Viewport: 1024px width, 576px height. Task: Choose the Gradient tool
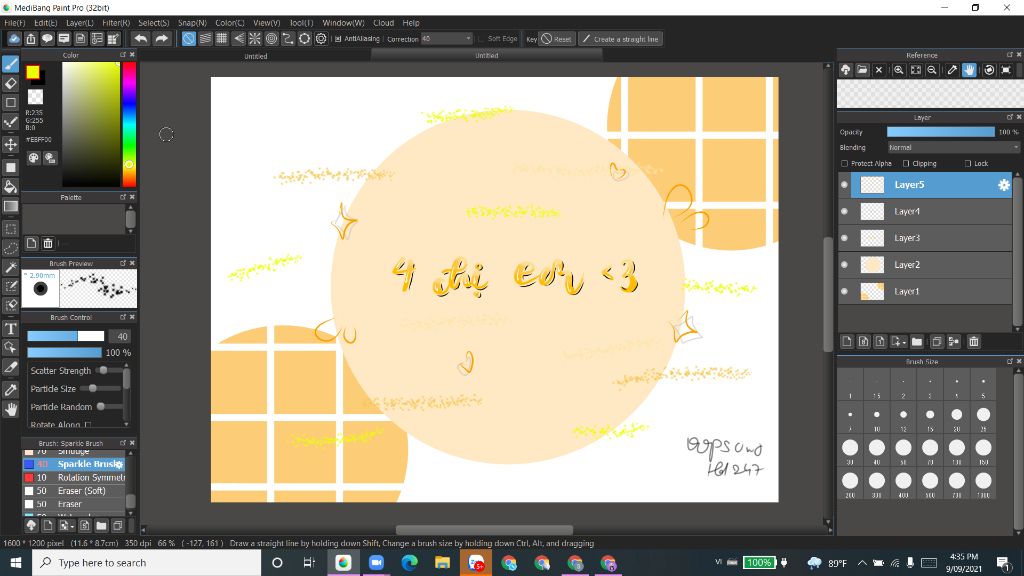coord(10,207)
